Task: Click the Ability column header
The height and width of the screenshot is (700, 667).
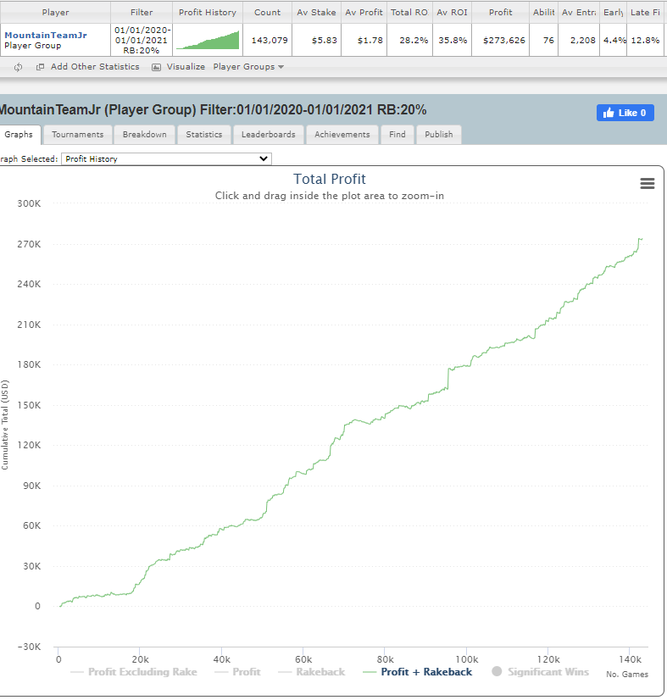Action: coord(544,12)
